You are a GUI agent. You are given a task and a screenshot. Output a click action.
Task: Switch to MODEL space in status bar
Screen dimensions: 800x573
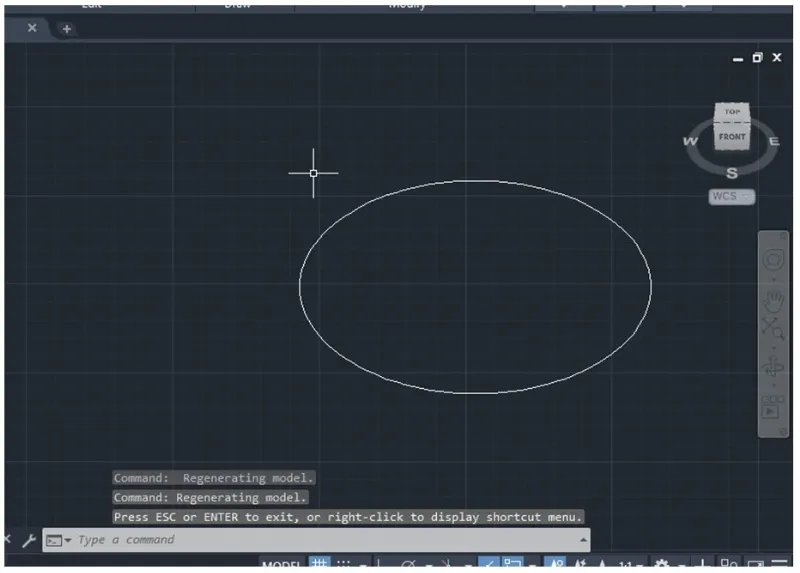coord(281,564)
